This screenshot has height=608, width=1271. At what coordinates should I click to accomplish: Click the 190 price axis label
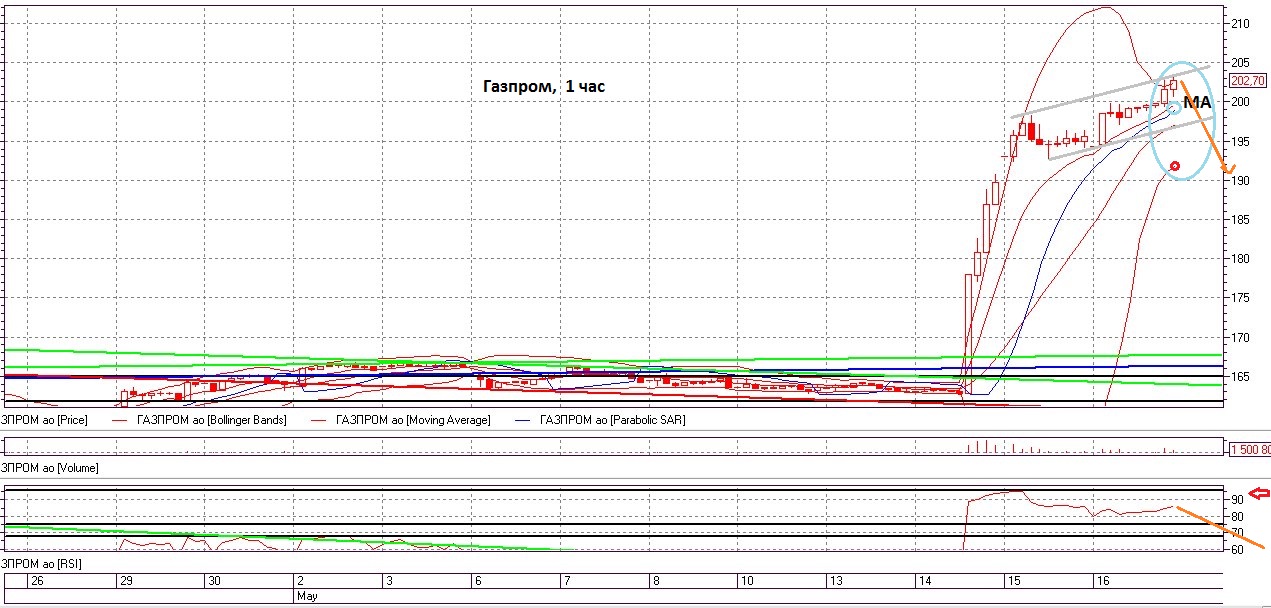(x=1241, y=181)
